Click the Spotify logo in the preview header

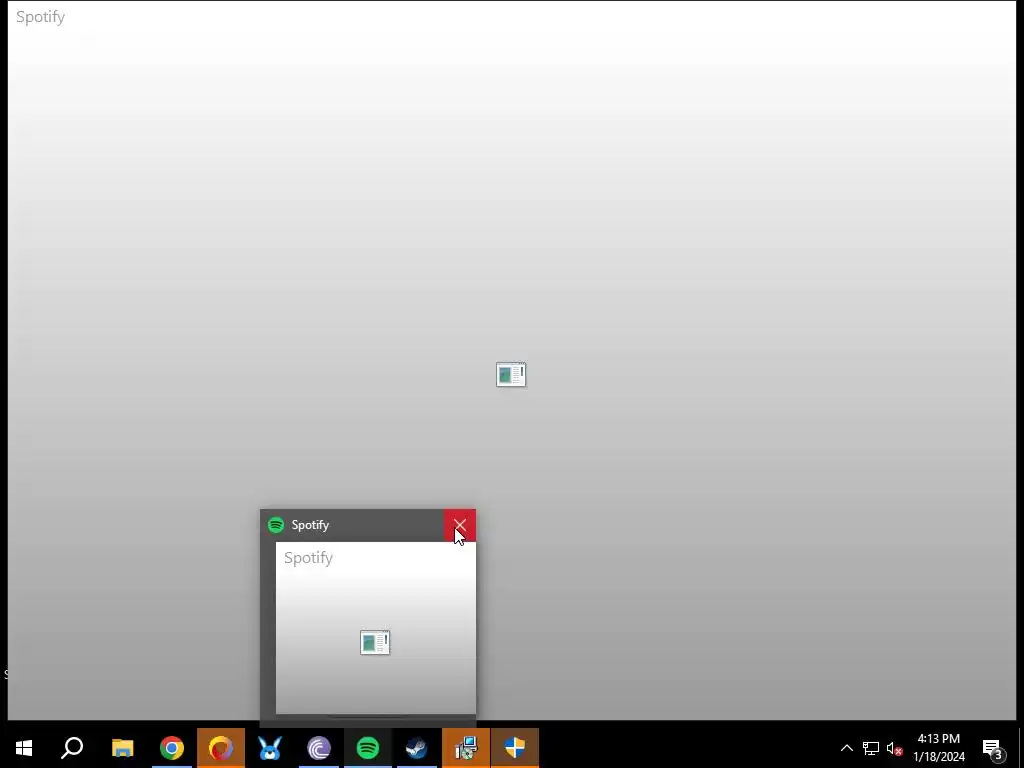click(x=276, y=525)
